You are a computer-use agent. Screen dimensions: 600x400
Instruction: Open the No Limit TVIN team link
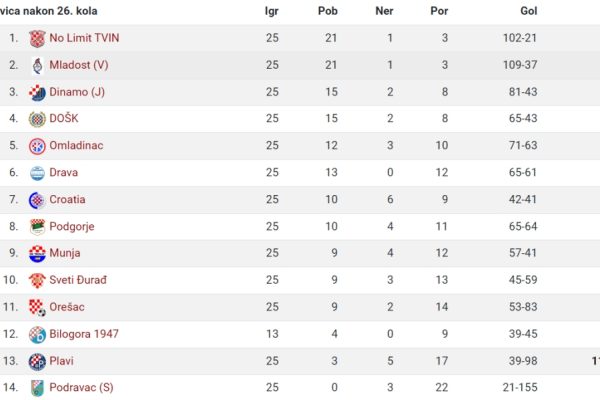(x=84, y=38)
